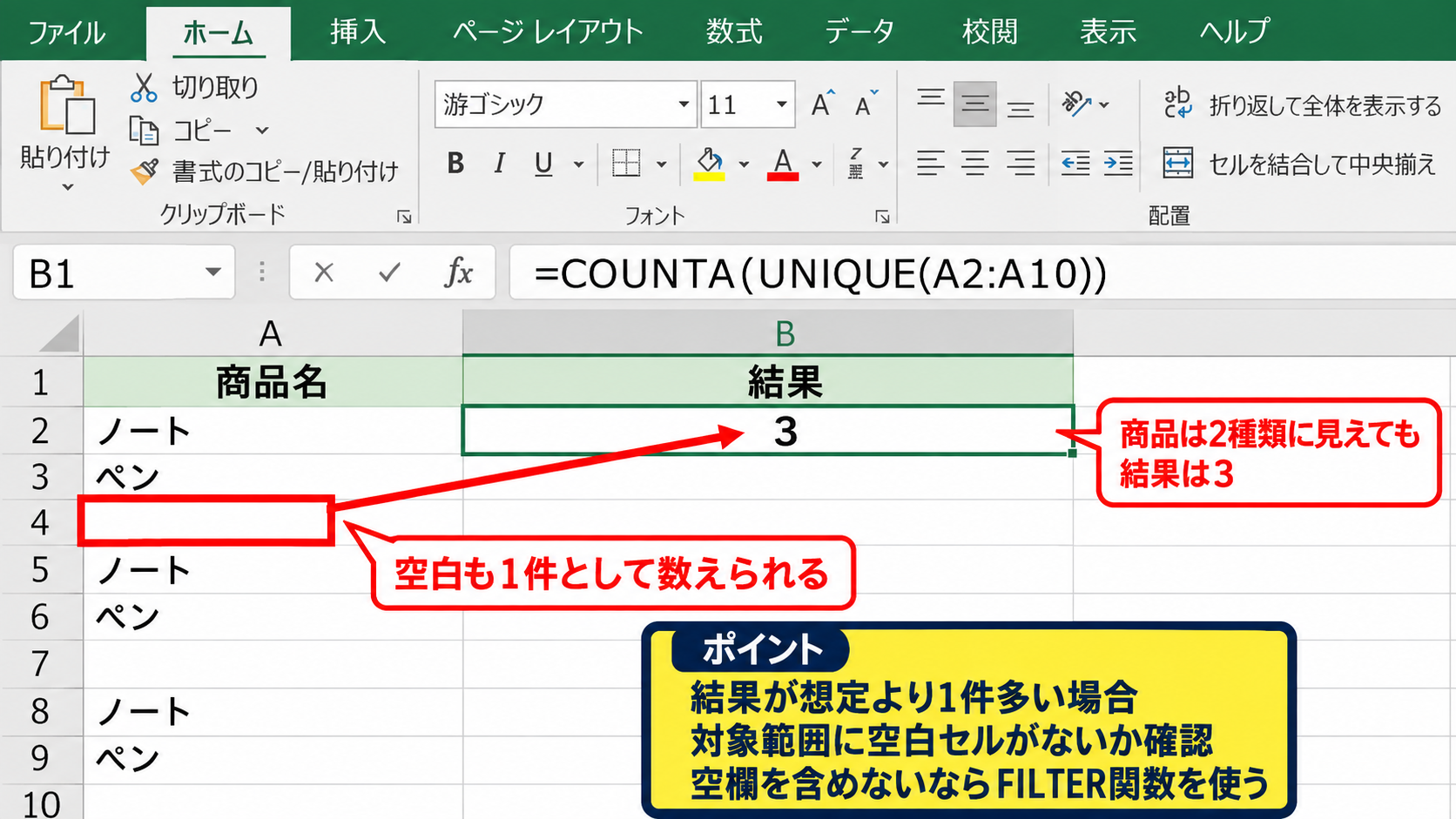
Task: Open Clipboard group dialog launcher
Action: pyautogui.click(x=404, y=216)
